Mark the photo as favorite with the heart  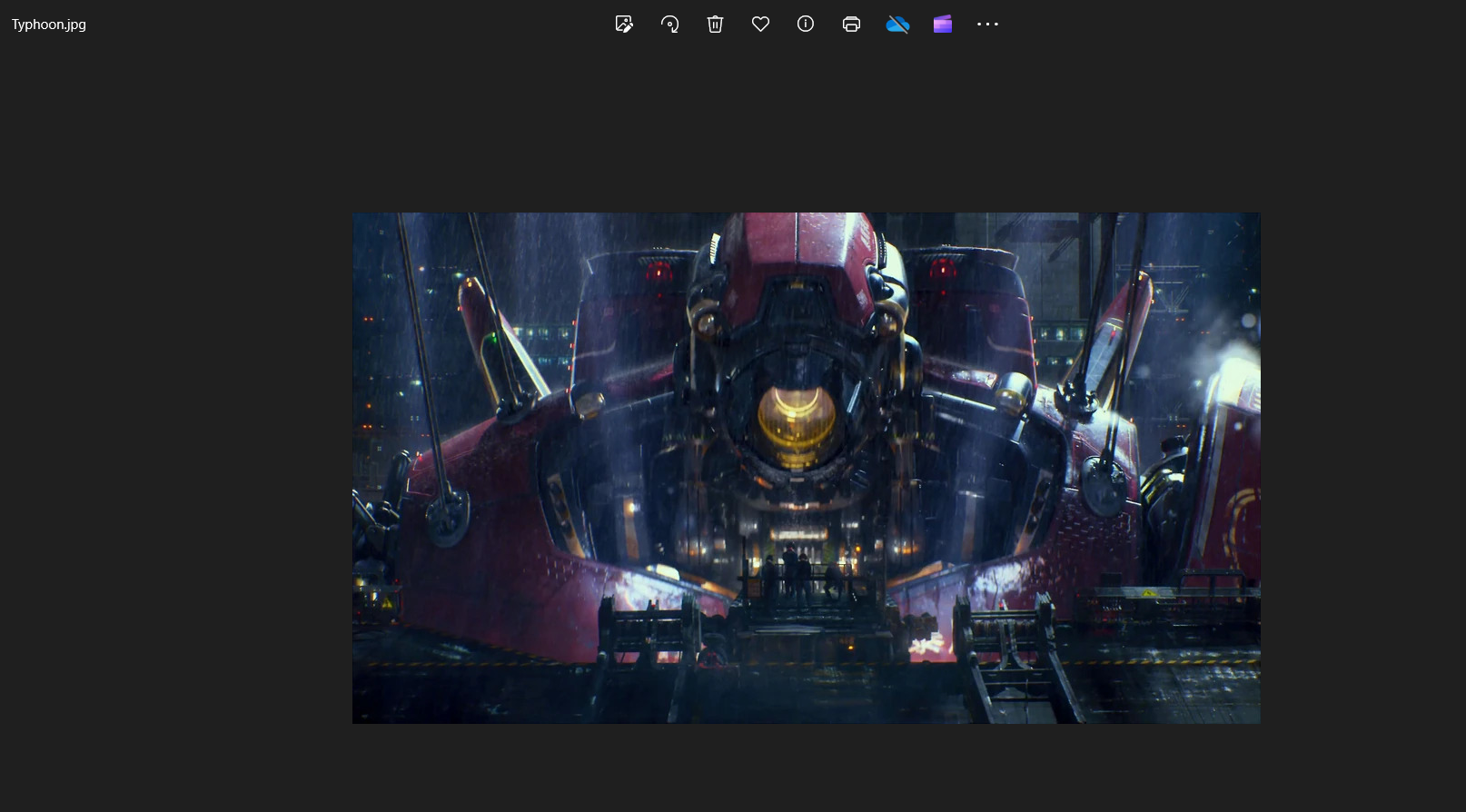[x=761, y=25]
